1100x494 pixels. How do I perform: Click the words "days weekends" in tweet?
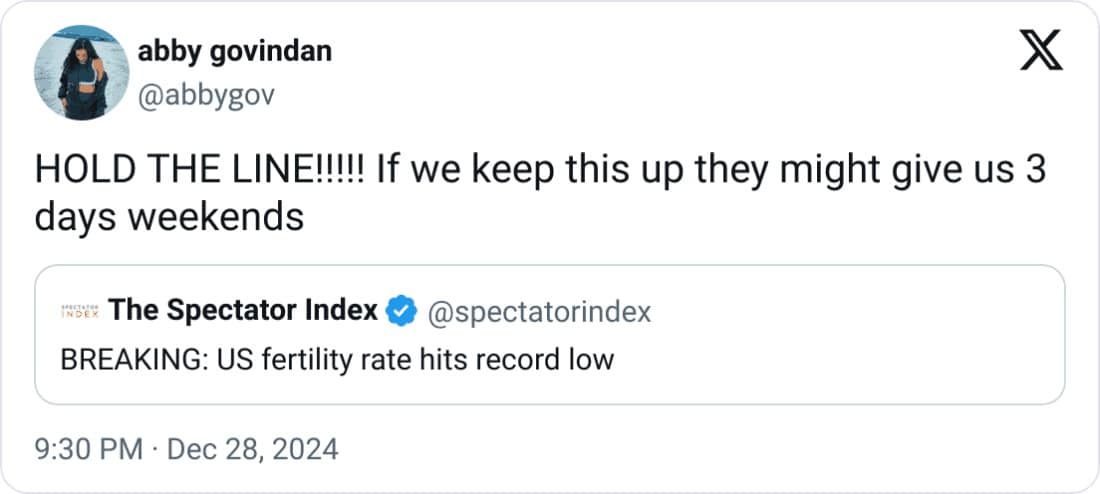tap(169, 217)
